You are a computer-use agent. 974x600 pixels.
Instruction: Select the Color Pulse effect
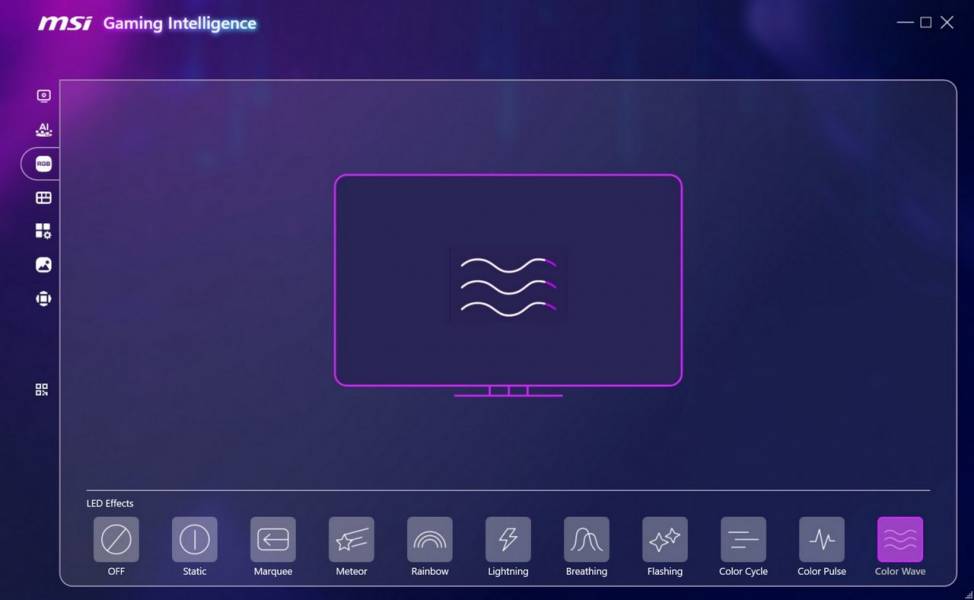tap(822, 540)
